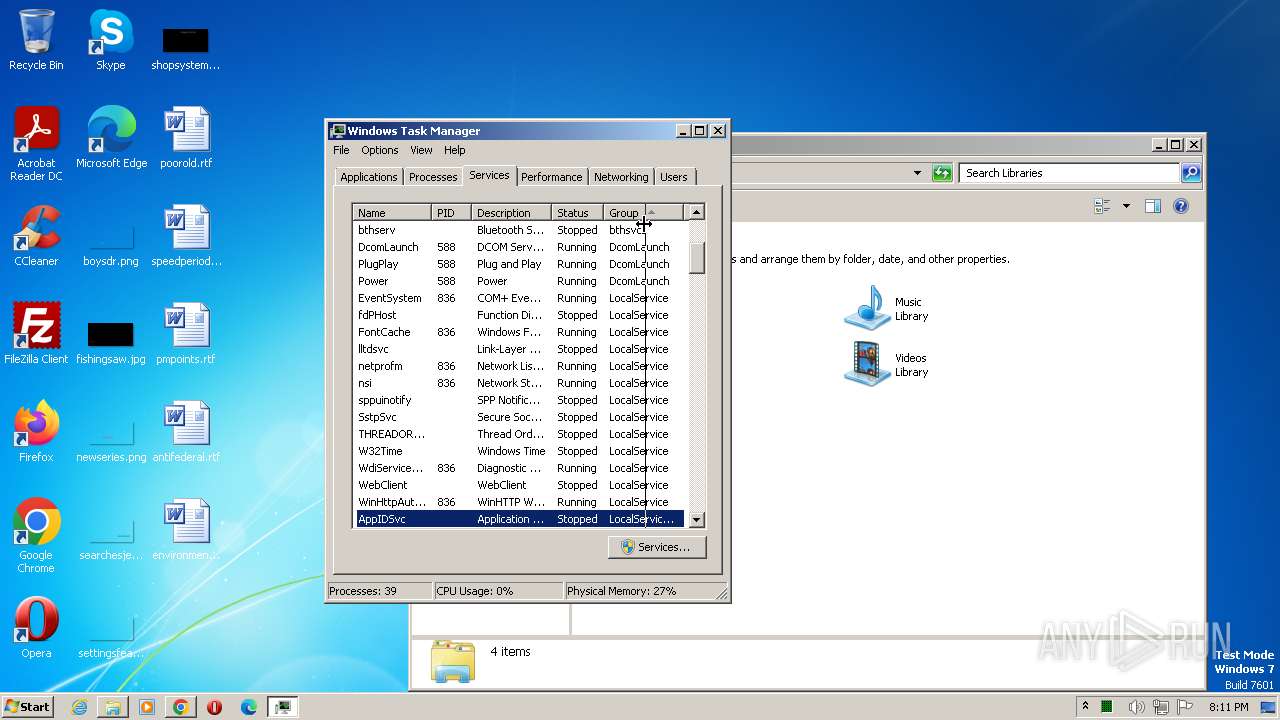Open Help menu in Task Manager
The width and height of the screenshot is (1280, 720).
[x=455, y=150]
